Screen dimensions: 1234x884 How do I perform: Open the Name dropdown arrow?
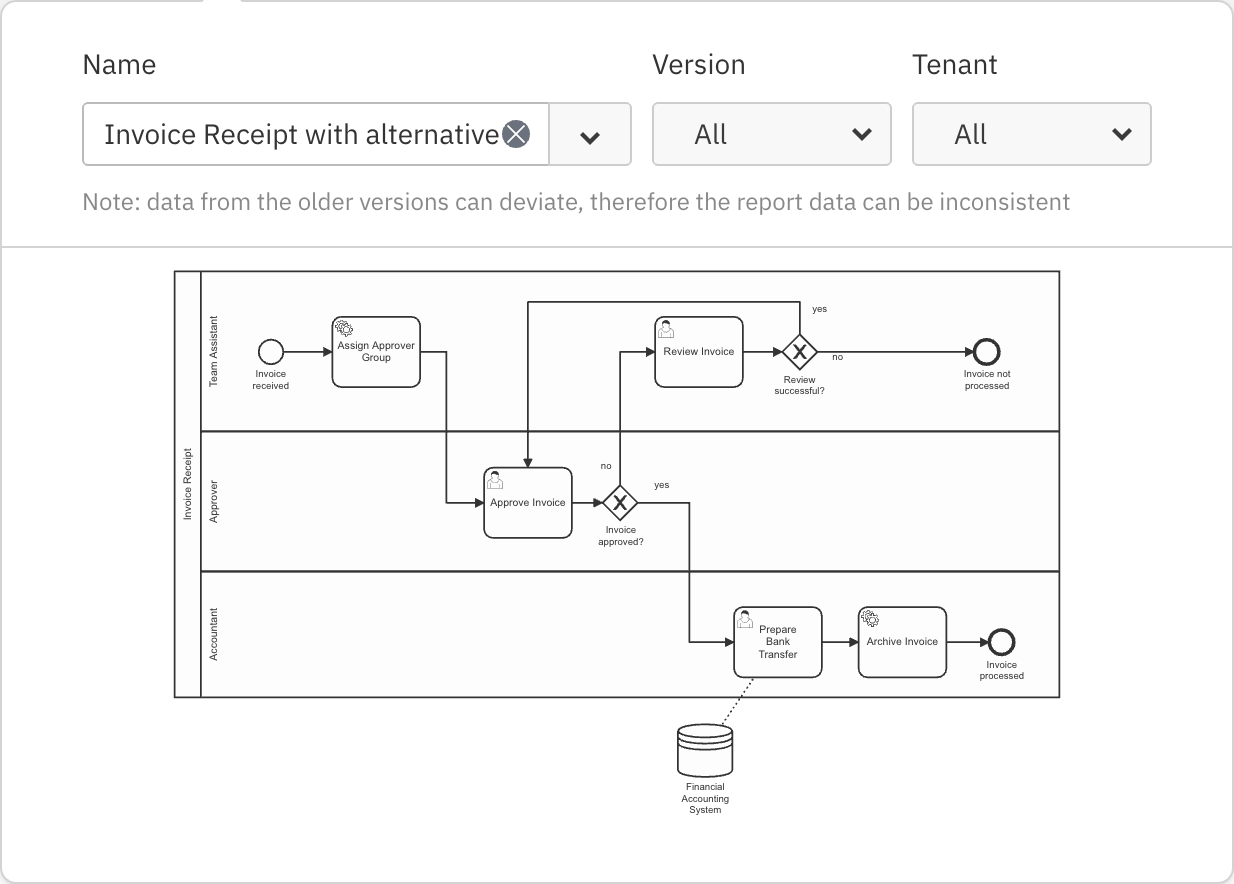pos(590,135)
